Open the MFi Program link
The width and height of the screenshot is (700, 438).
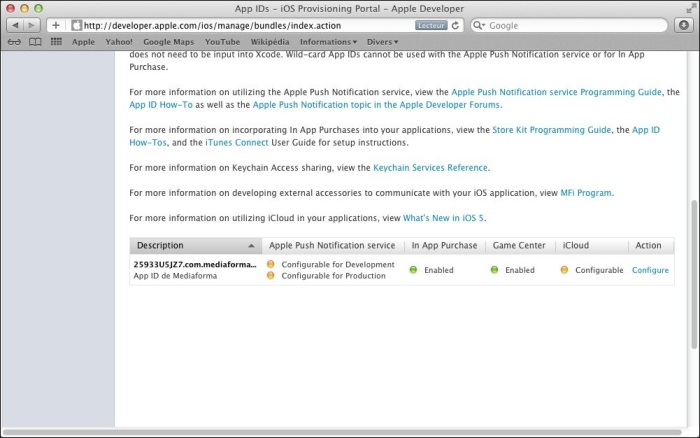click(x=586, y=193)
